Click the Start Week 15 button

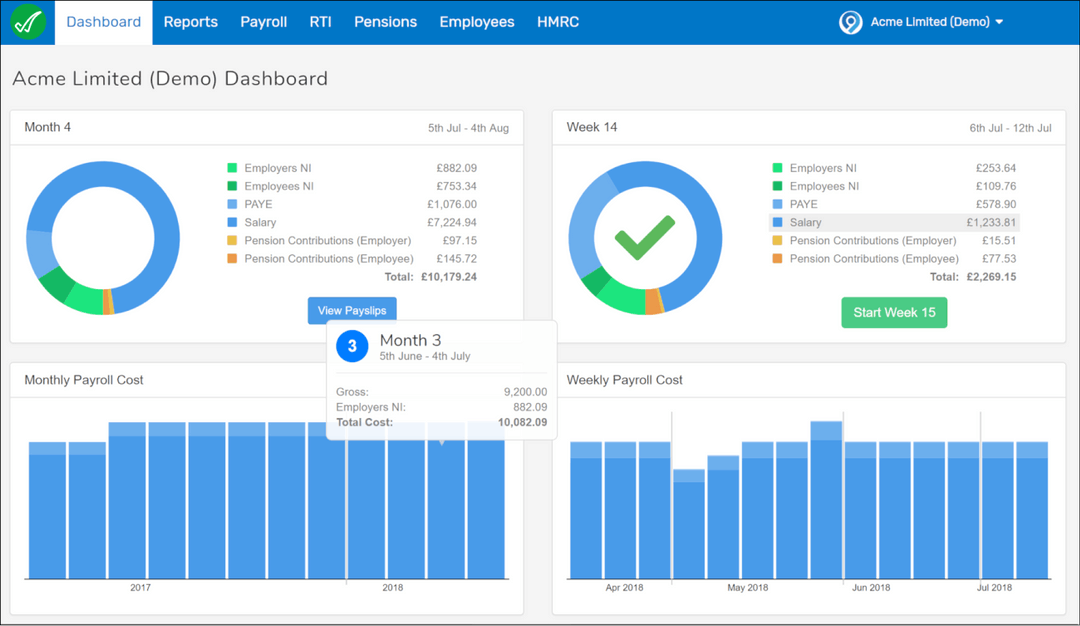coord(893,312)
